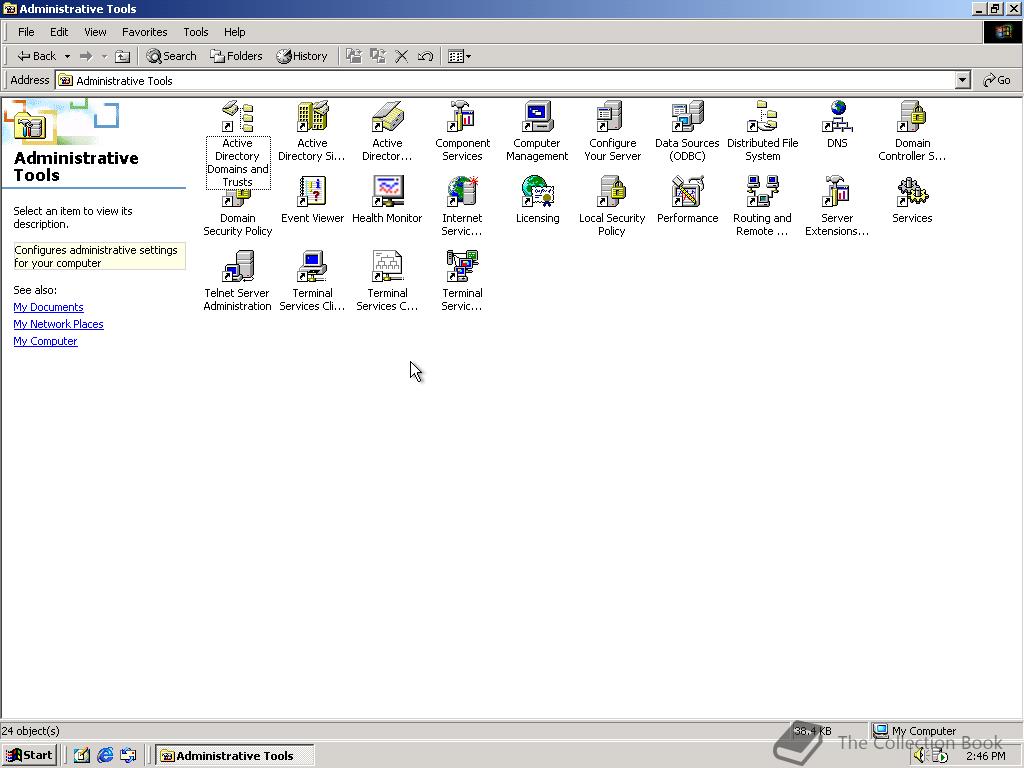Open the Tools menu
The image size is (1024, 768).
[x=195, y=32]
